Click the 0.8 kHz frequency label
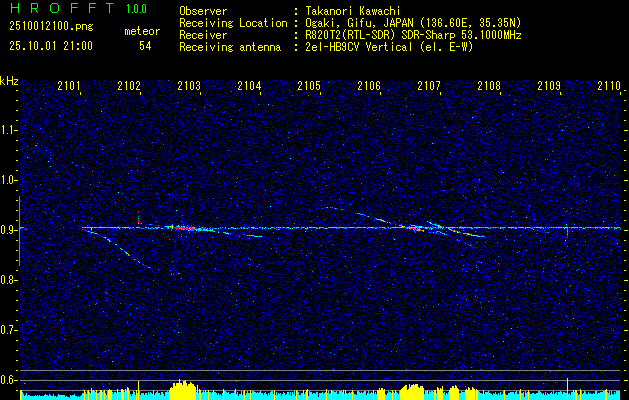 coord(8,280)
